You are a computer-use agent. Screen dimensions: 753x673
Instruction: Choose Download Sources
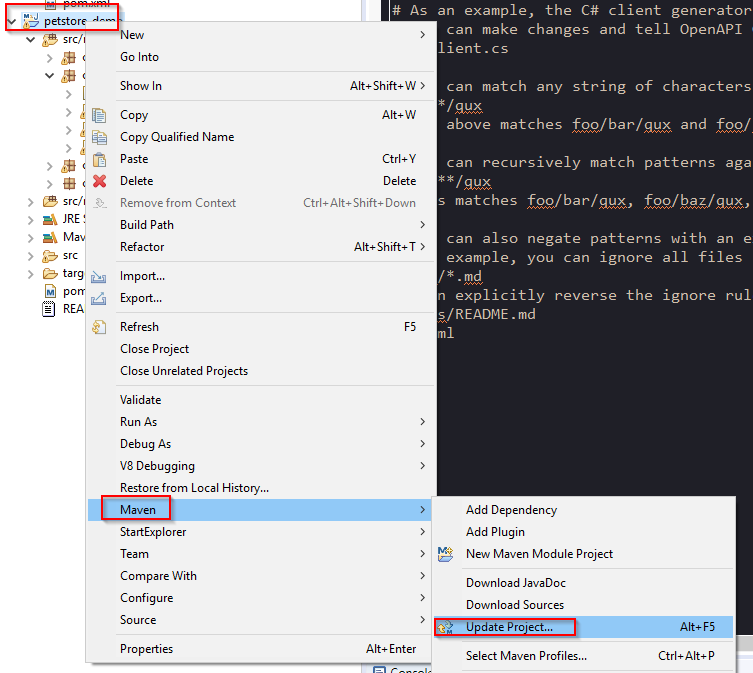pos(584,605)
